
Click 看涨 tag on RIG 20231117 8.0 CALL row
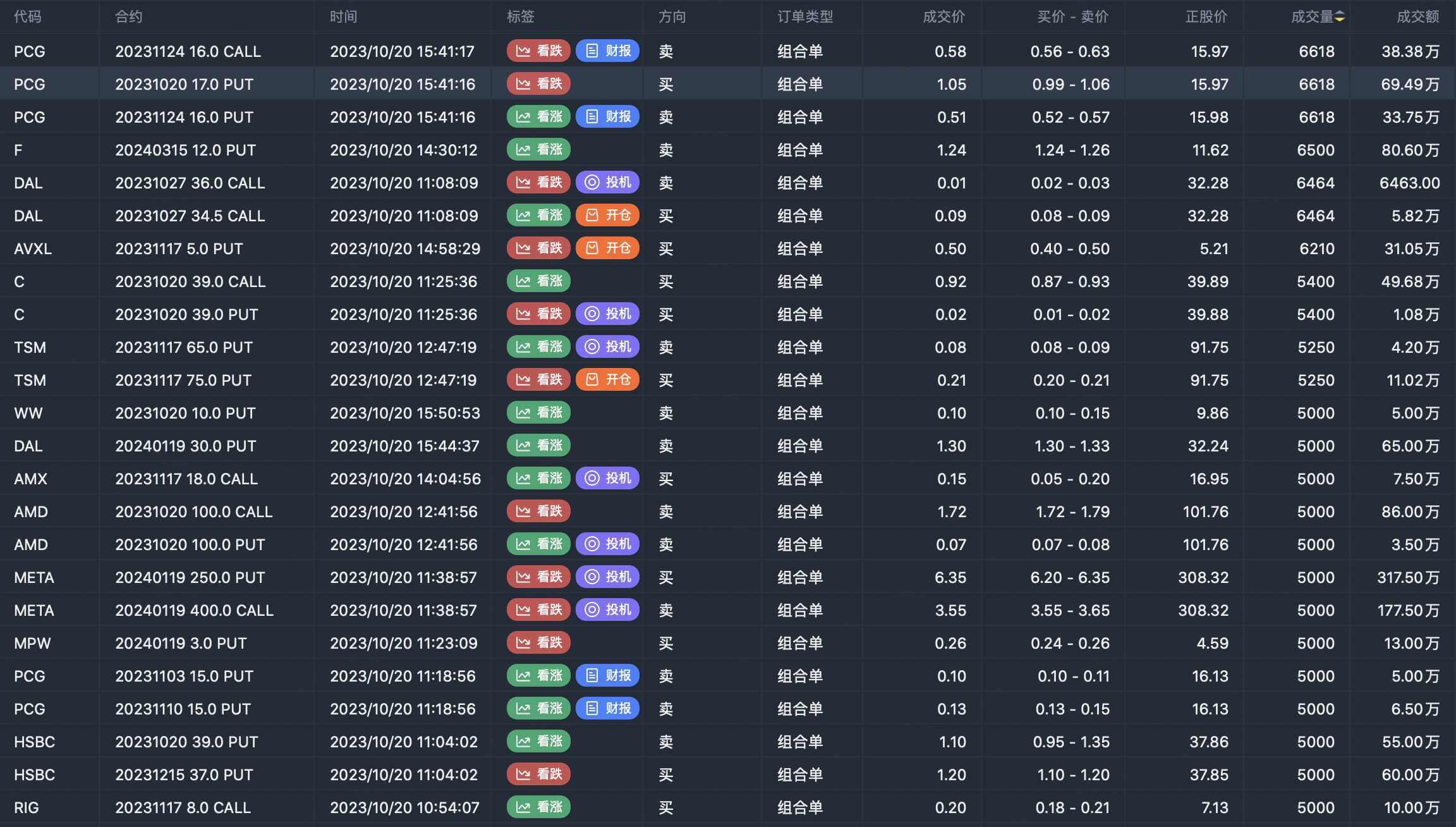pos(538,807)
